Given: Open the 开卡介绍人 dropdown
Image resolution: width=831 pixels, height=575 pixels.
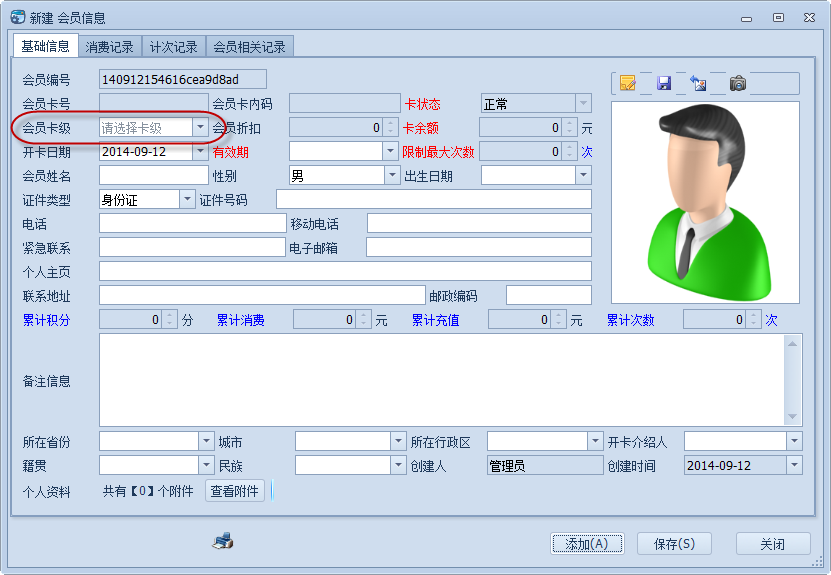Looking at the screenshot, I should (x=794, y=441).
